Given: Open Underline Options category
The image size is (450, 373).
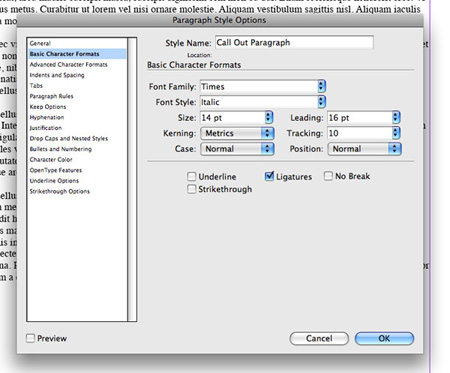Looking at the screenshot, I should click(x=54, y=181).
